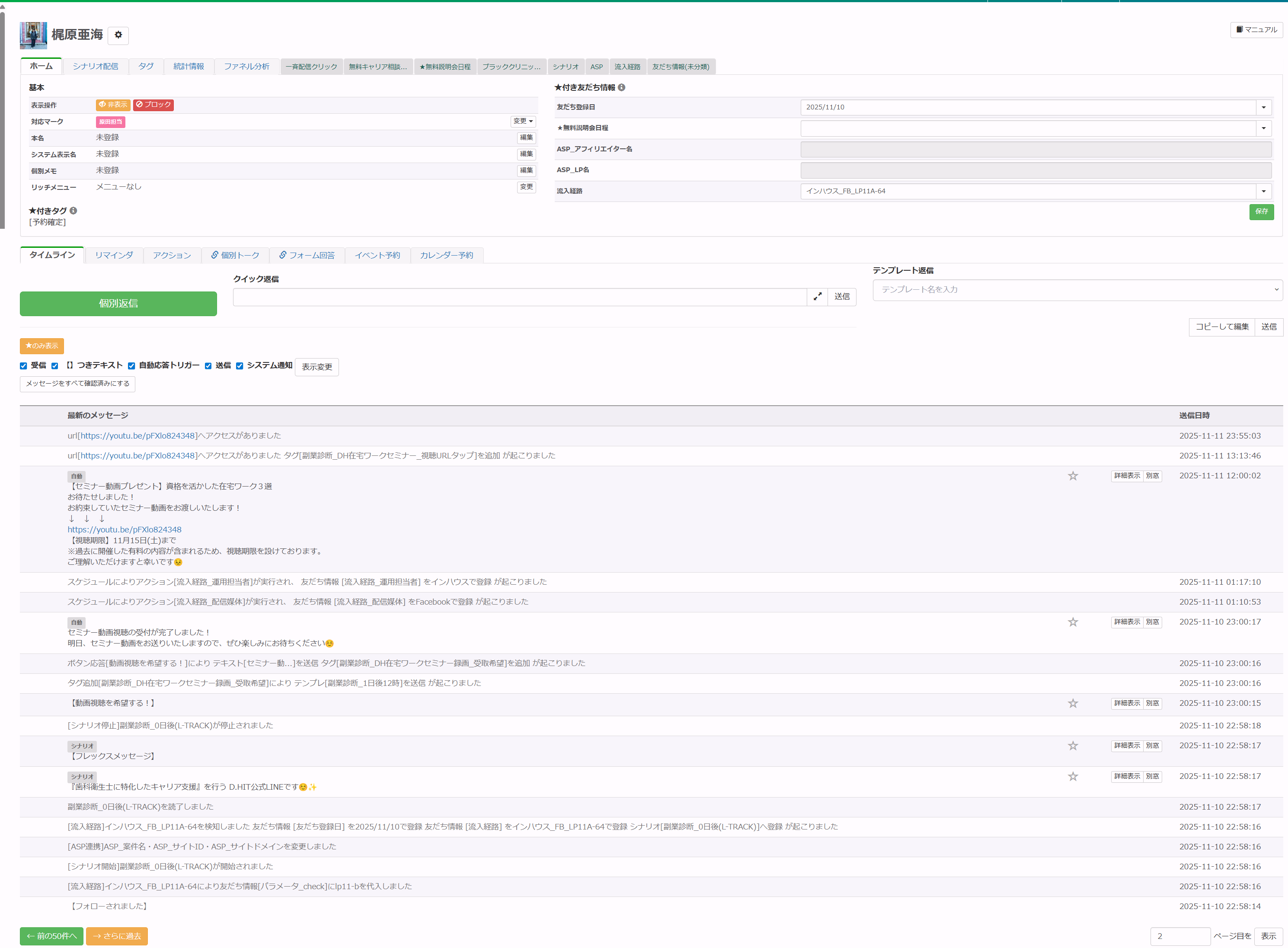Star the 【動画視聴を希望する！】 message
This screenshot has height=948, width=1288.
[1072, 703]
